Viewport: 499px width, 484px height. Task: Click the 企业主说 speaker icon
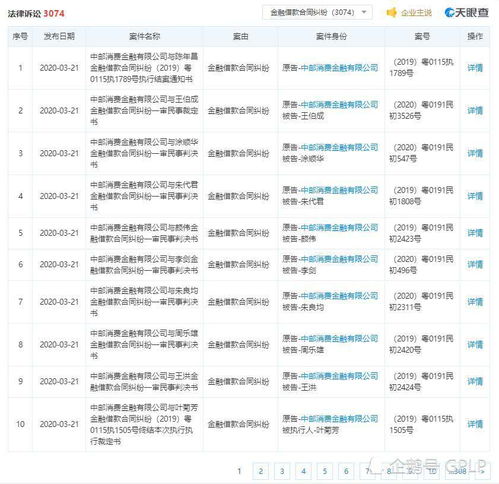pos(391,13)
